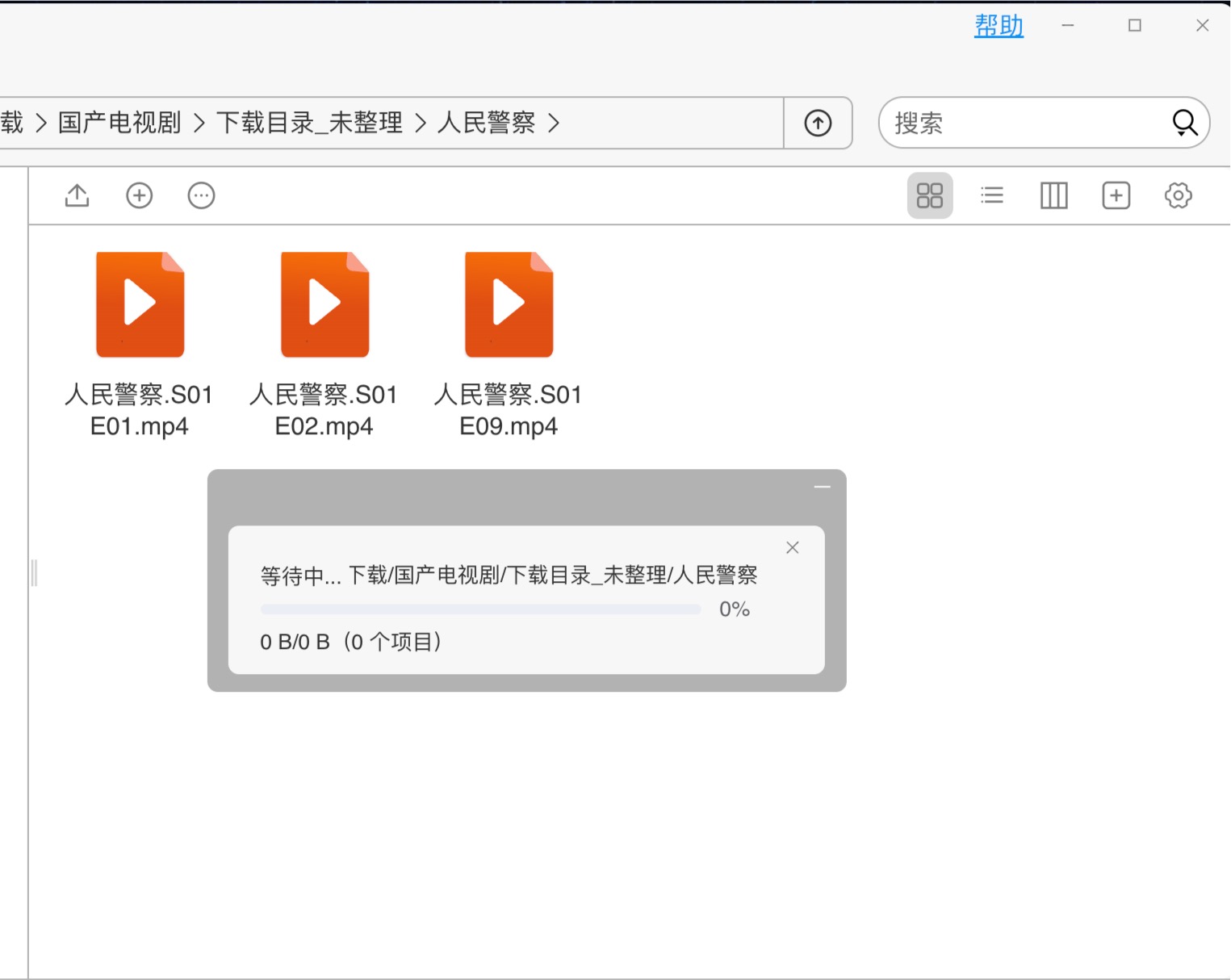
Task: Minimize the transfer progress panel
Action: pyautogui.click(x=823, y=487)
